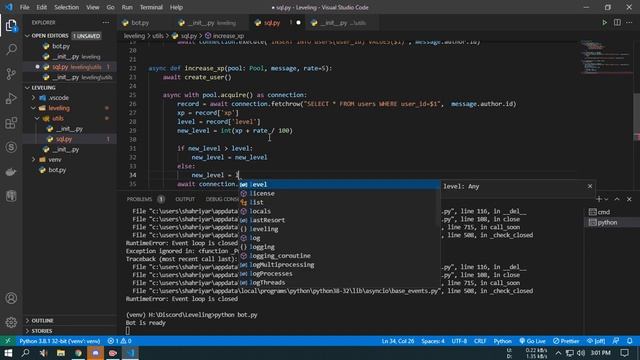Open the new terminal profile dropdown
This screenshot has width=640, height=360.
click(x=607, y=199)
